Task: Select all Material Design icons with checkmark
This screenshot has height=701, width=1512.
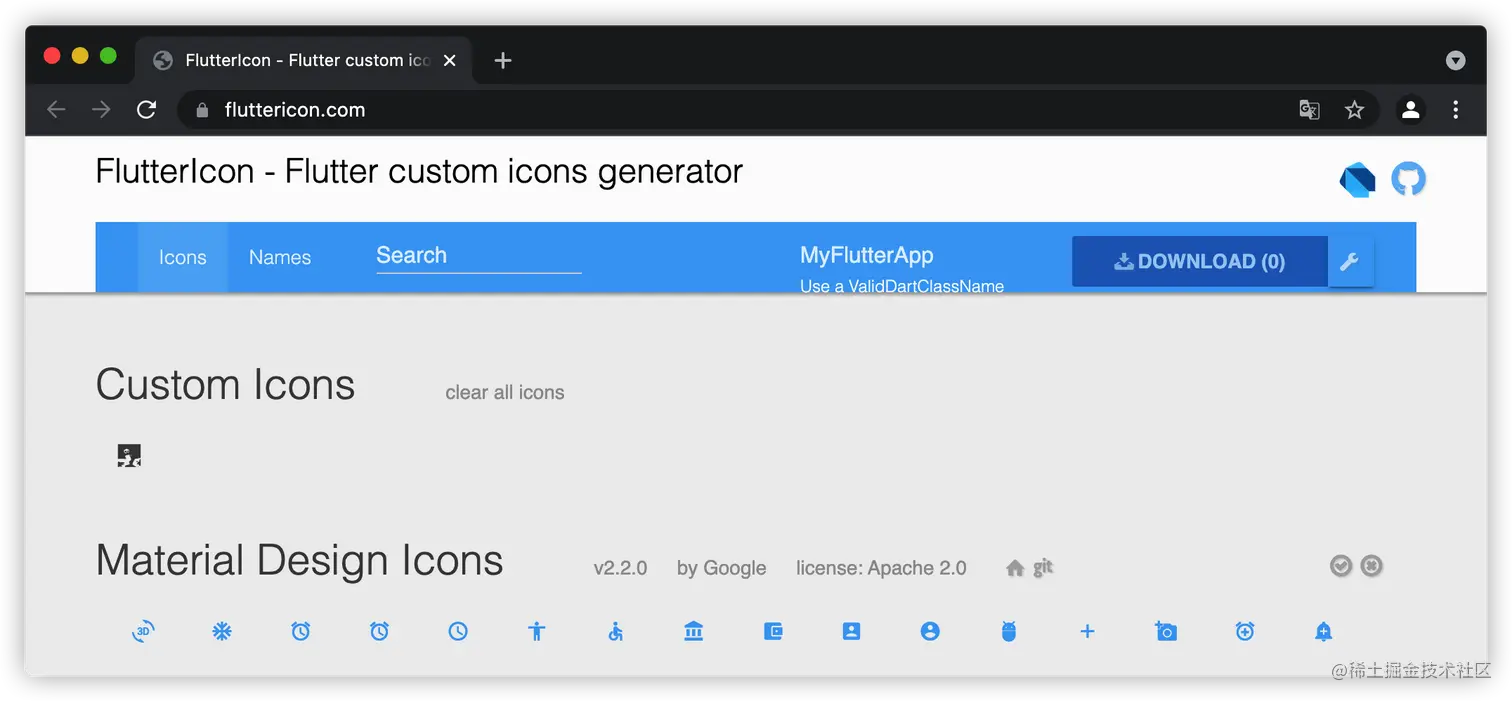Action: [x=1341, y=566]
